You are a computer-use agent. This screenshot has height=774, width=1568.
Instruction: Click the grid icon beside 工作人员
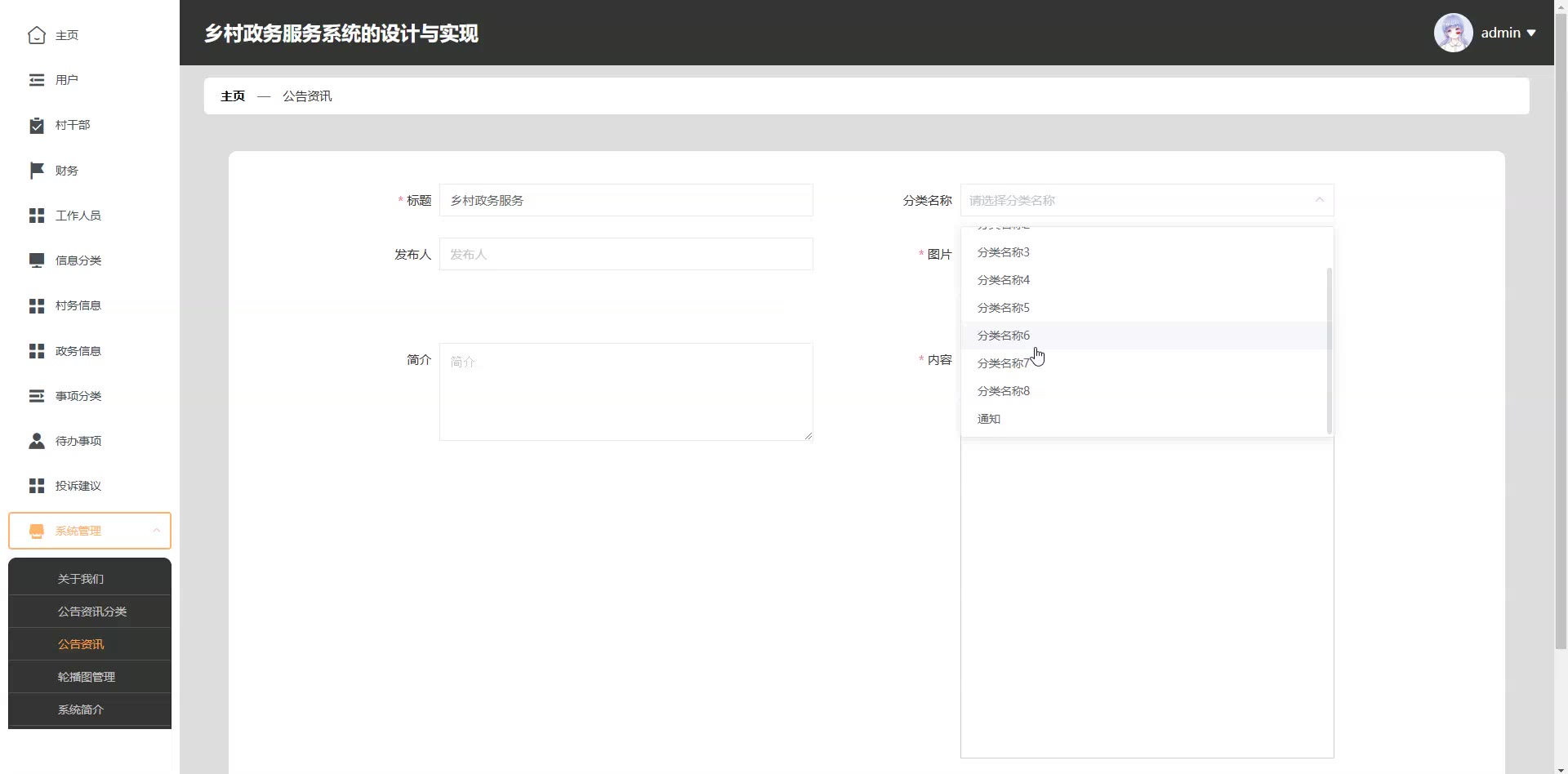(x=37, y=216)
